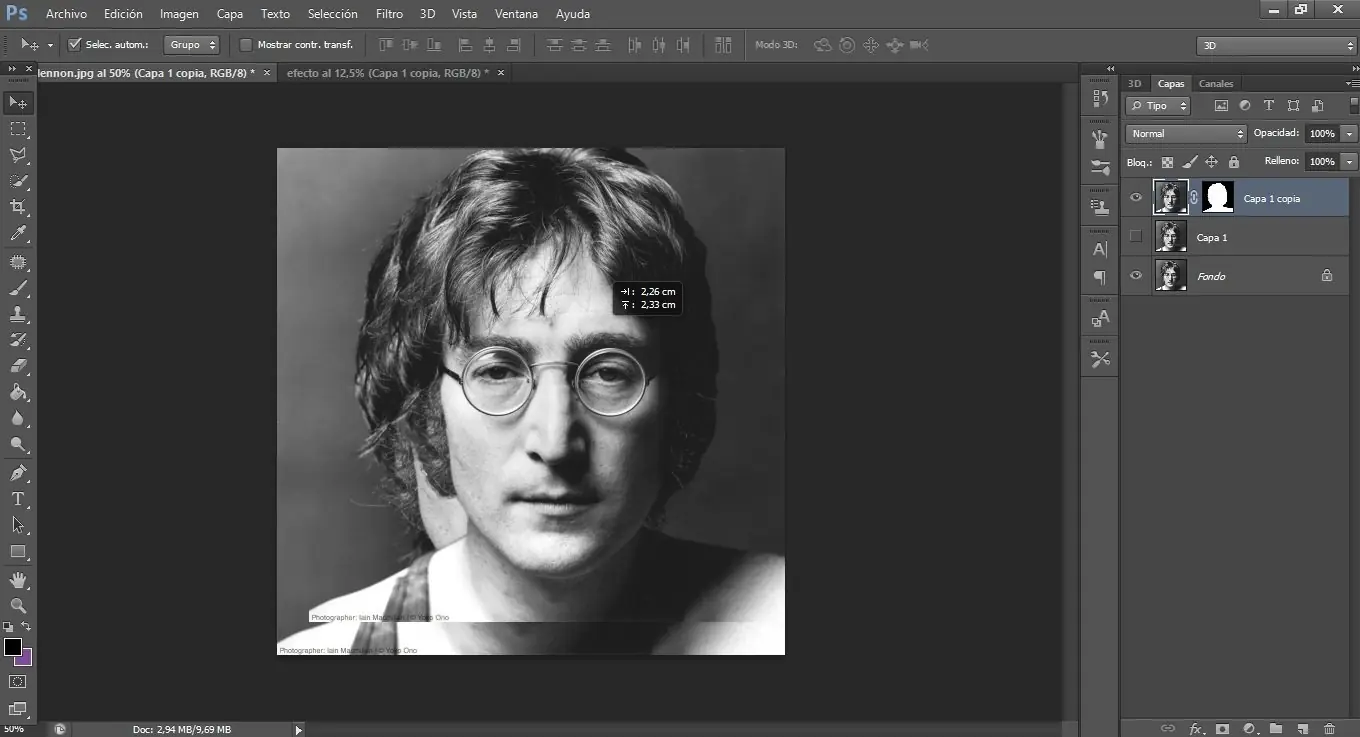
Task: Uncheck the Selec. autom. checkbox
Action: coord(74,45)
